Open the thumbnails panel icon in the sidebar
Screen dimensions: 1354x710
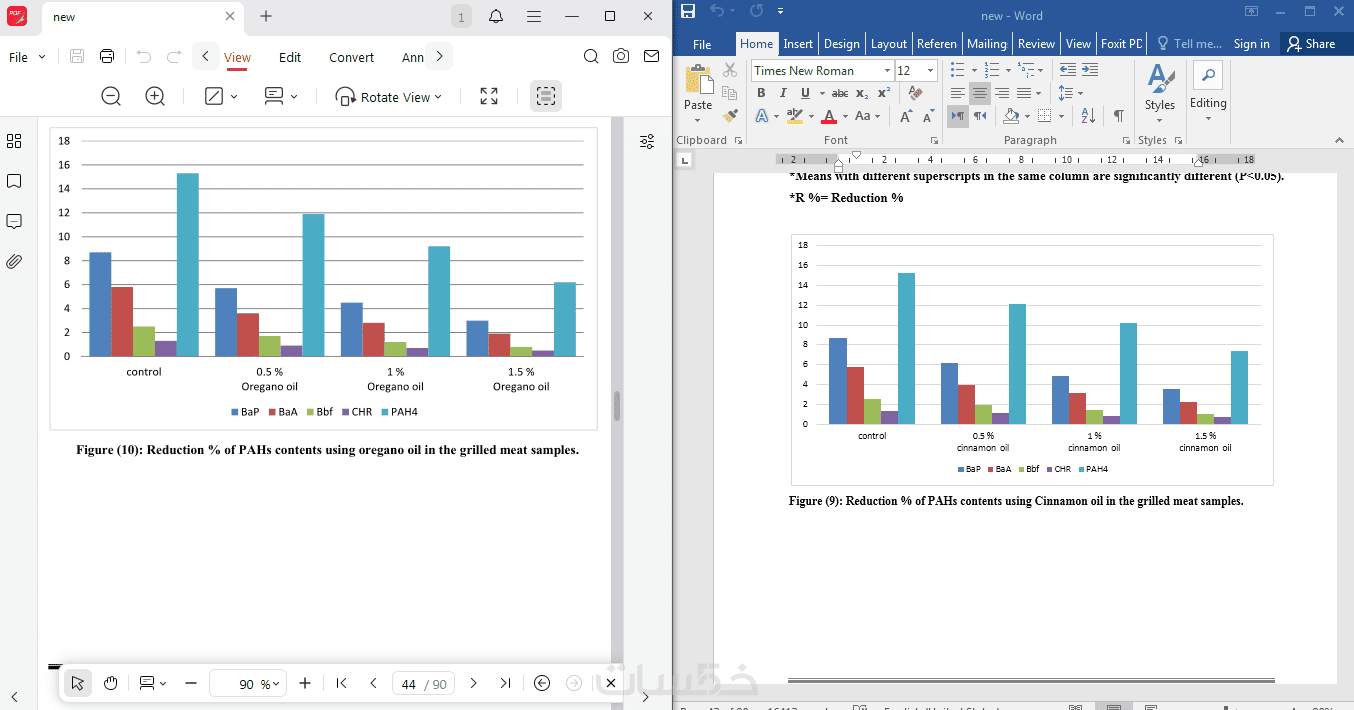tap(14, 141)
